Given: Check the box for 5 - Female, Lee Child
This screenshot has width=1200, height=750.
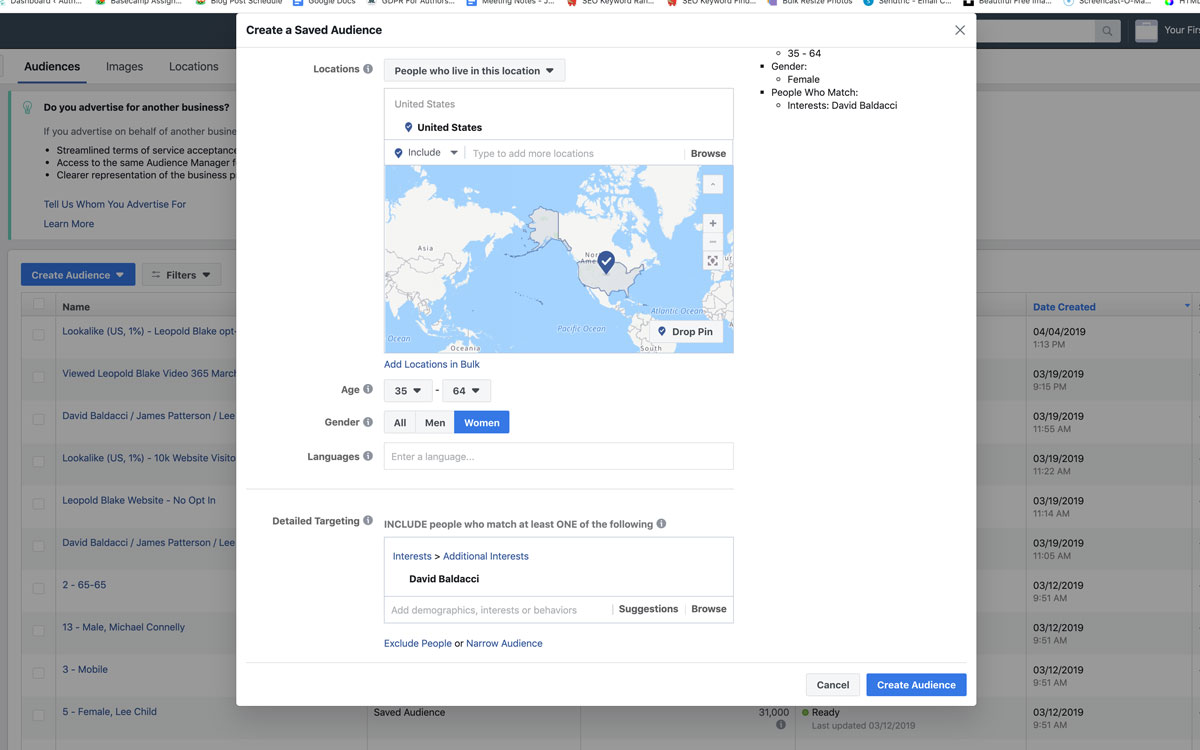Looking at the screenshot, I should pyautogui.click(x=38, y=715).
